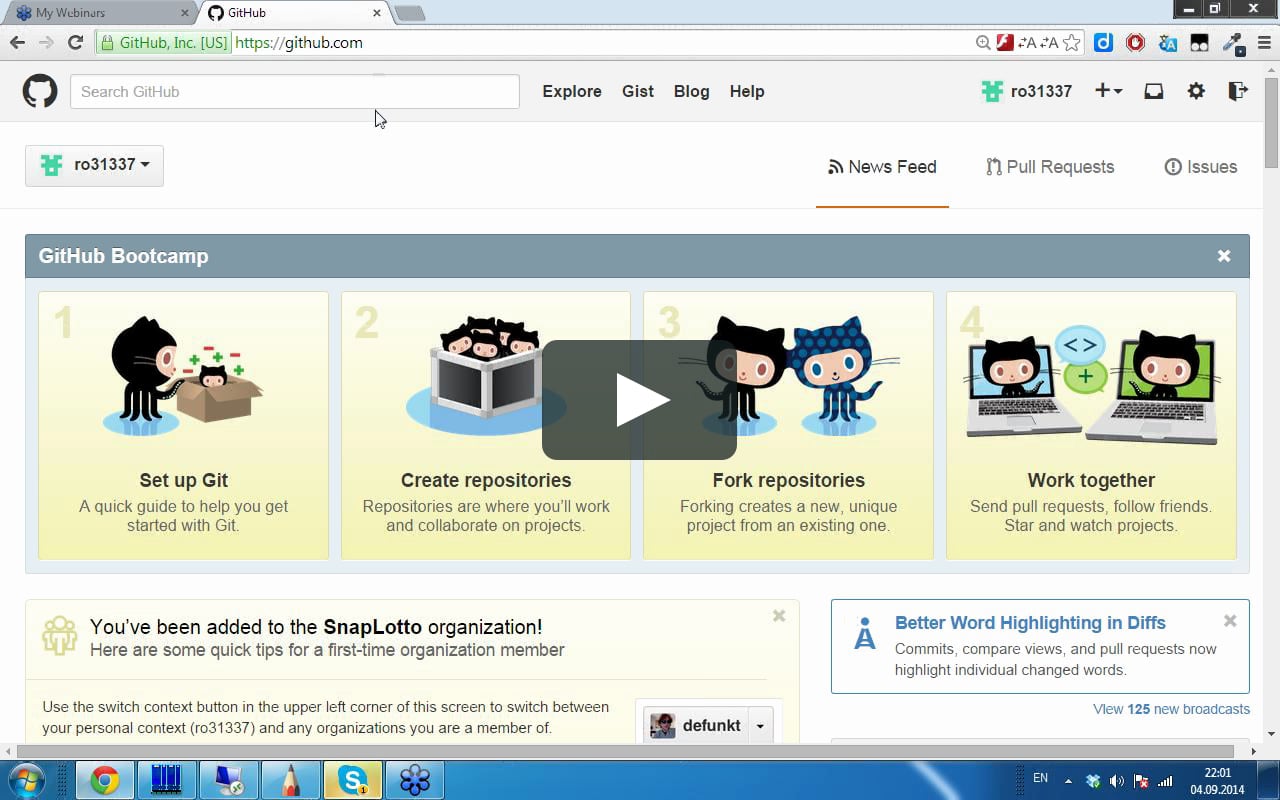Click the volume speaker tray icon

[1116, 780]
